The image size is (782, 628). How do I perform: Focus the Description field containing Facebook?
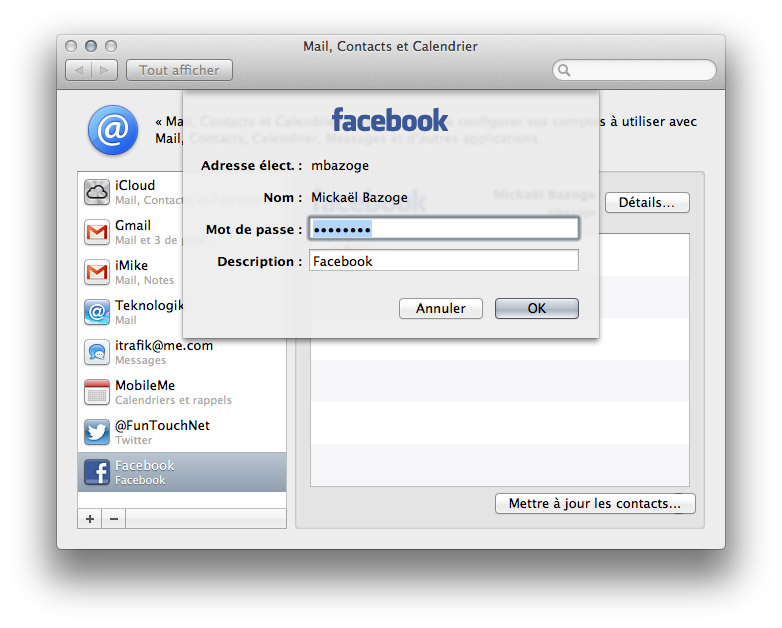(x=444, y=261)
